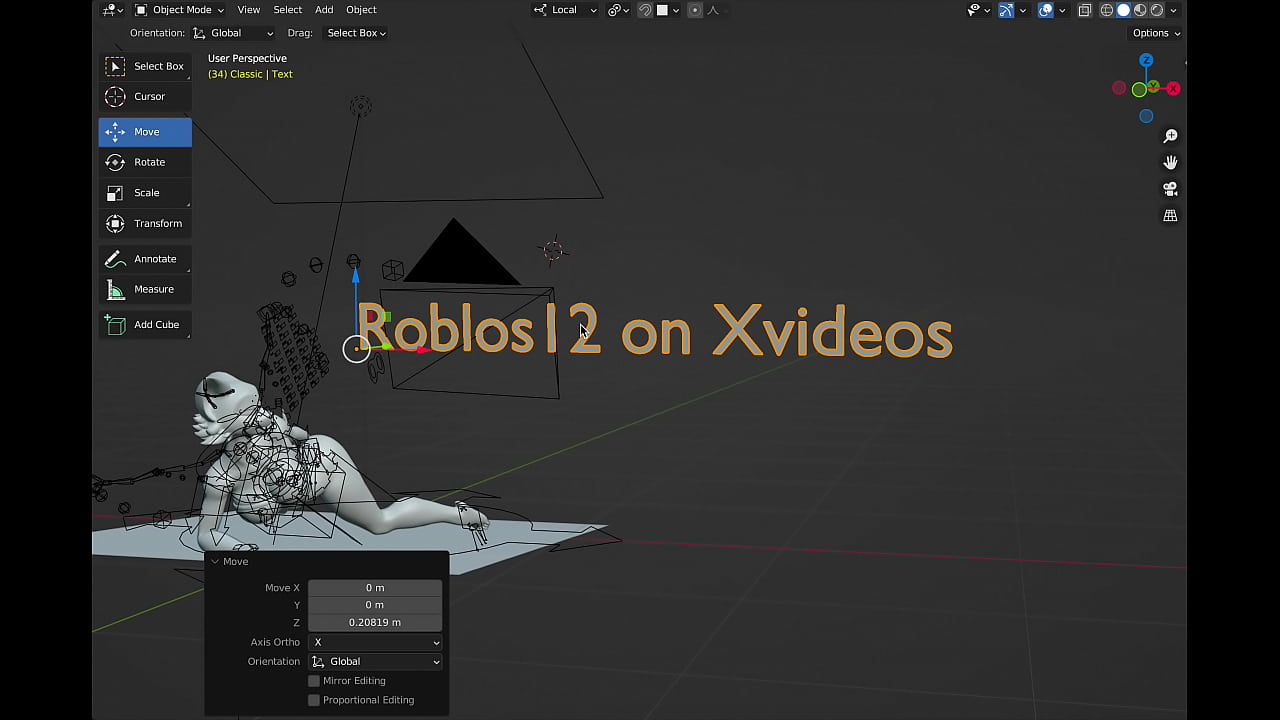Select the Transform tool

pyautogui.click(x=145, y=224)
